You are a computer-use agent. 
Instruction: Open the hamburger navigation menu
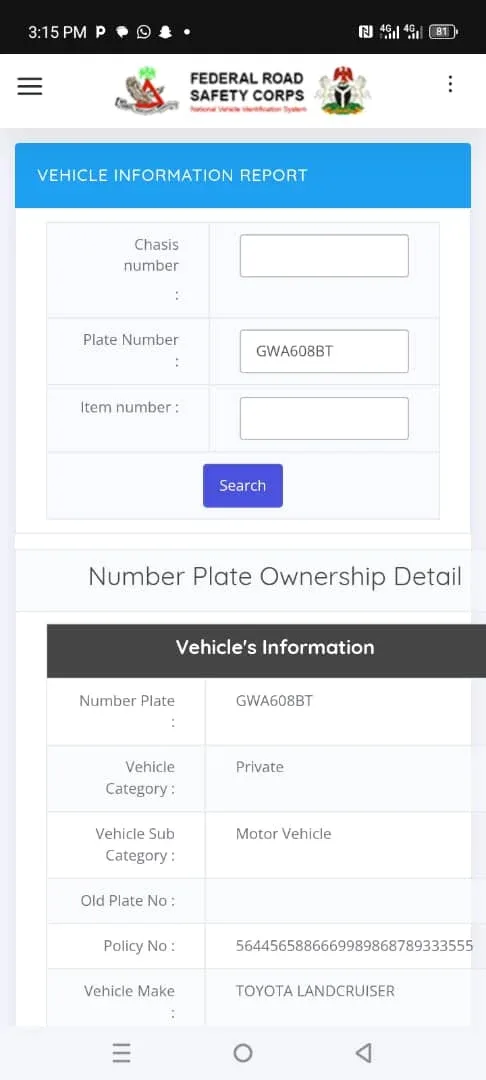[x=30, y=86]
